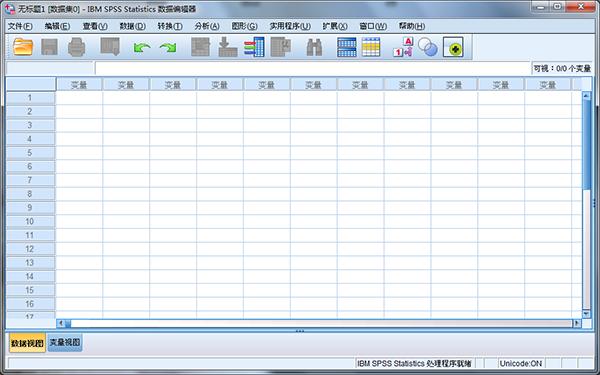The height and width of the screenshot is (375, 600).
Task: Redo an action with the green arrow
Action: (x=168, y=48)
